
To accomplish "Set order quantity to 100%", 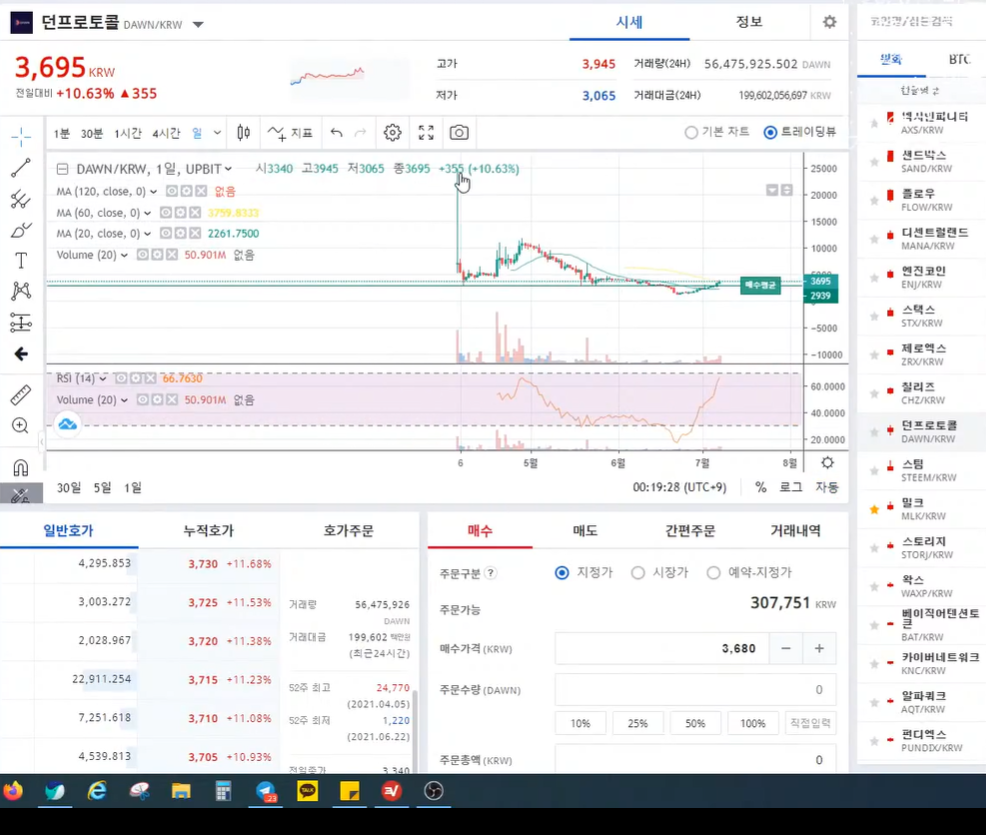I will 753,723.
